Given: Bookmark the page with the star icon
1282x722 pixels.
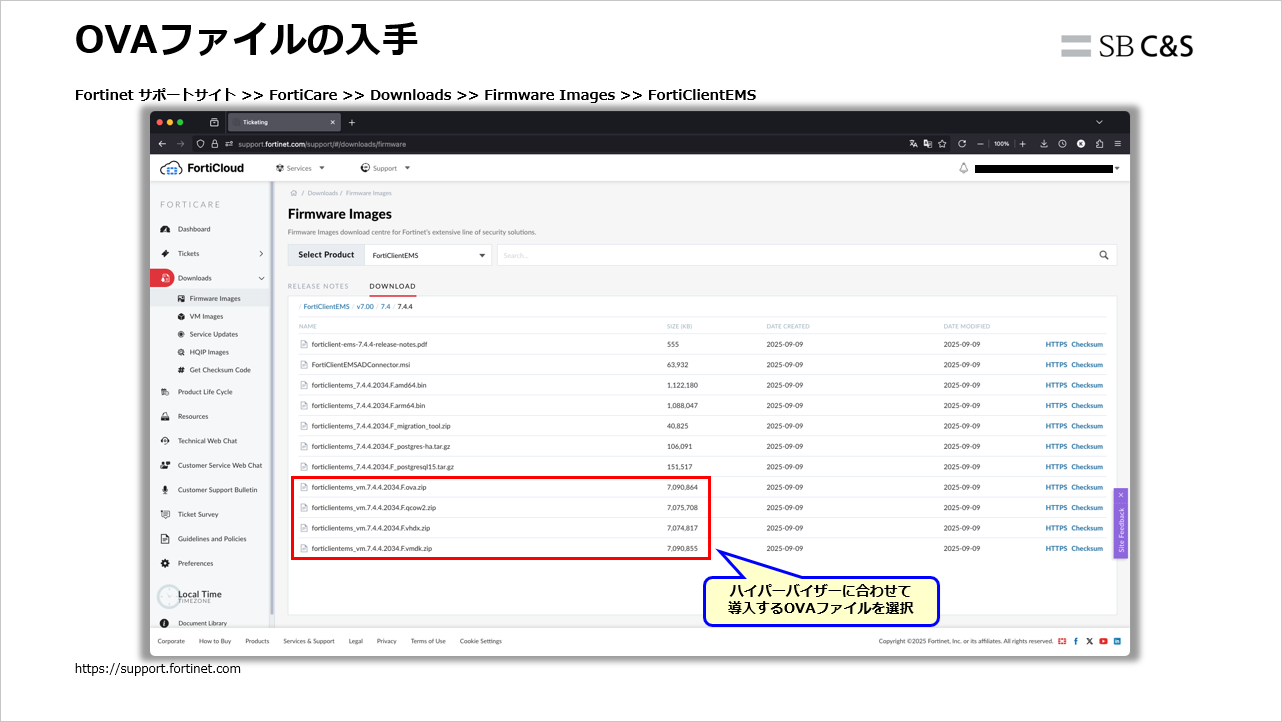Looking at the screenshot, I should 942,143.
